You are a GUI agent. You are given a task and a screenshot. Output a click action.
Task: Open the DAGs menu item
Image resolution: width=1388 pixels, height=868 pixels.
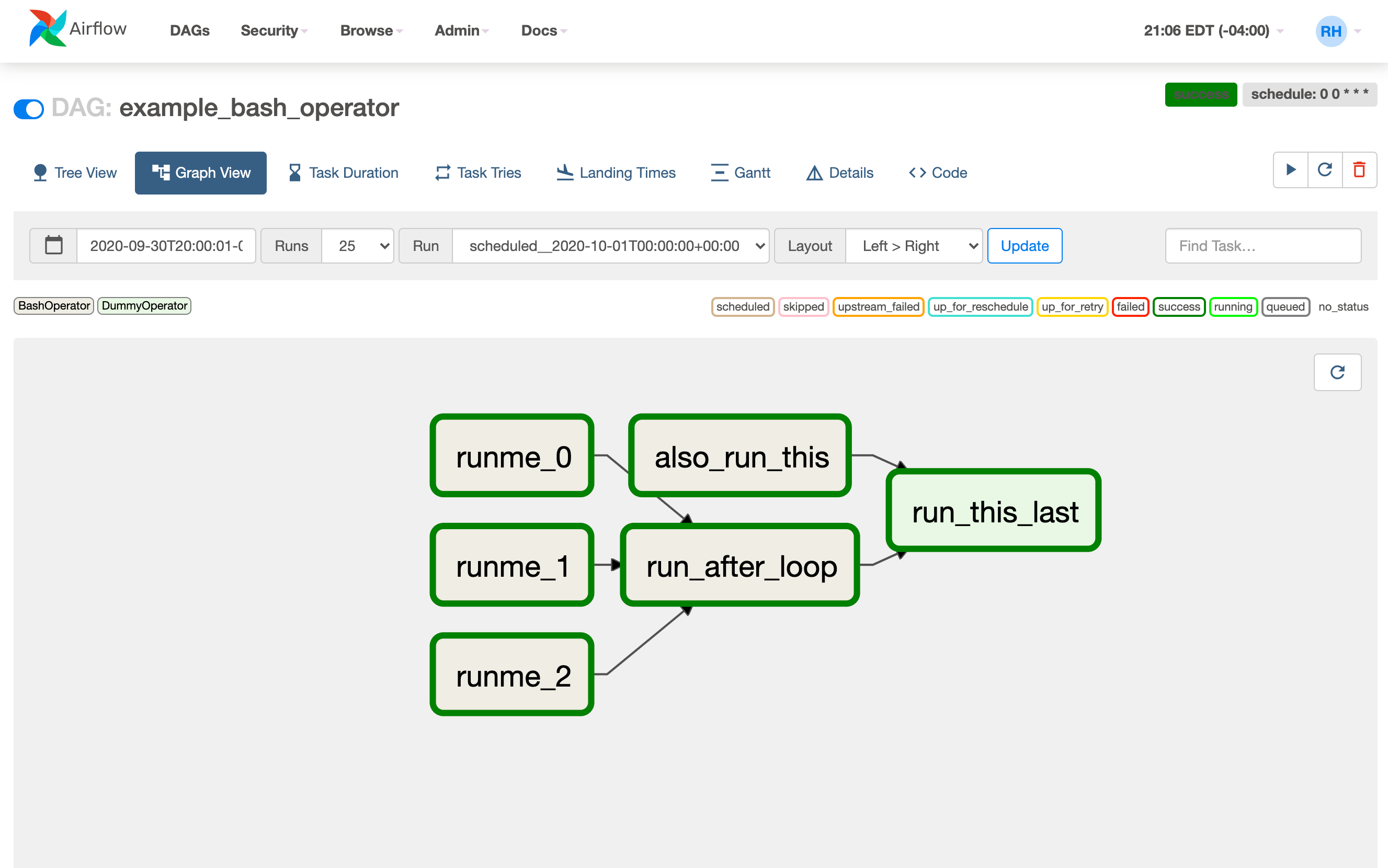coord(189,30)
